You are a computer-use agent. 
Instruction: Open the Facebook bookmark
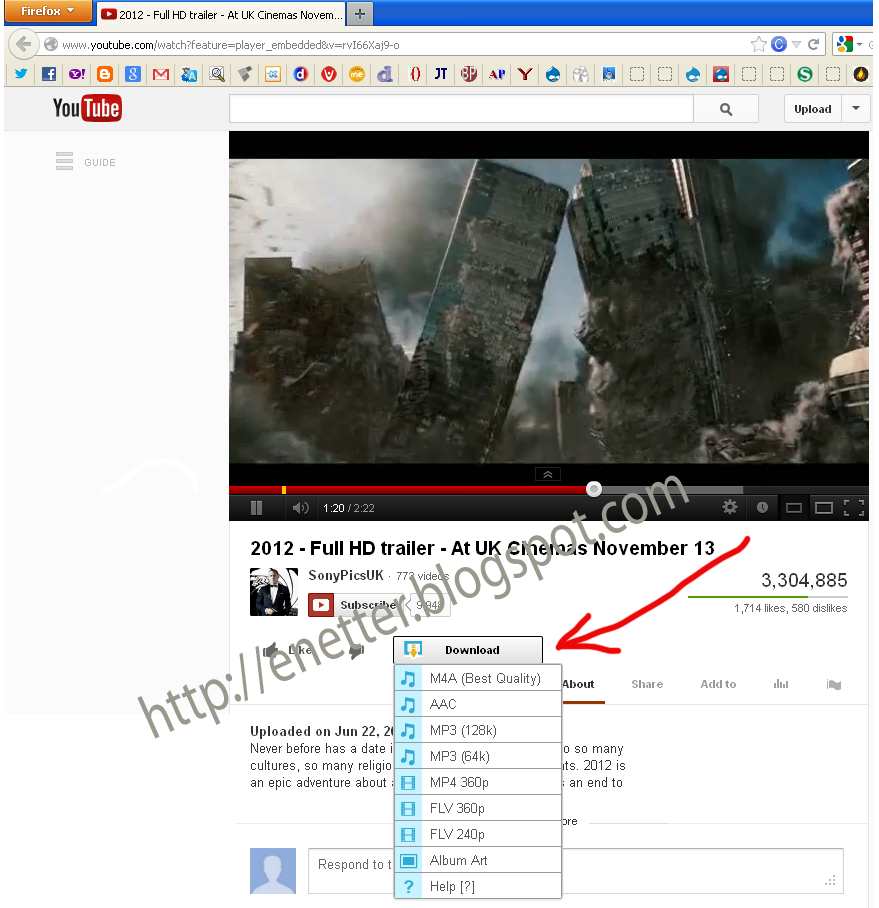click(x=49, y=74)
